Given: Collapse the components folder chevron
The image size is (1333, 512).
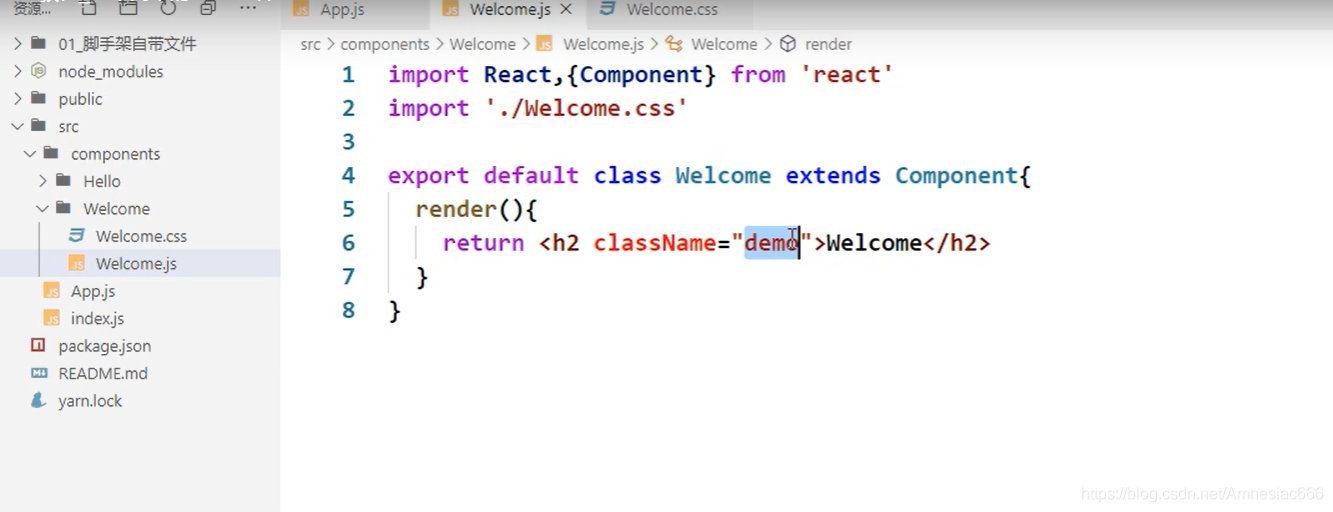Looking at the screenshot, I should 30,154.
